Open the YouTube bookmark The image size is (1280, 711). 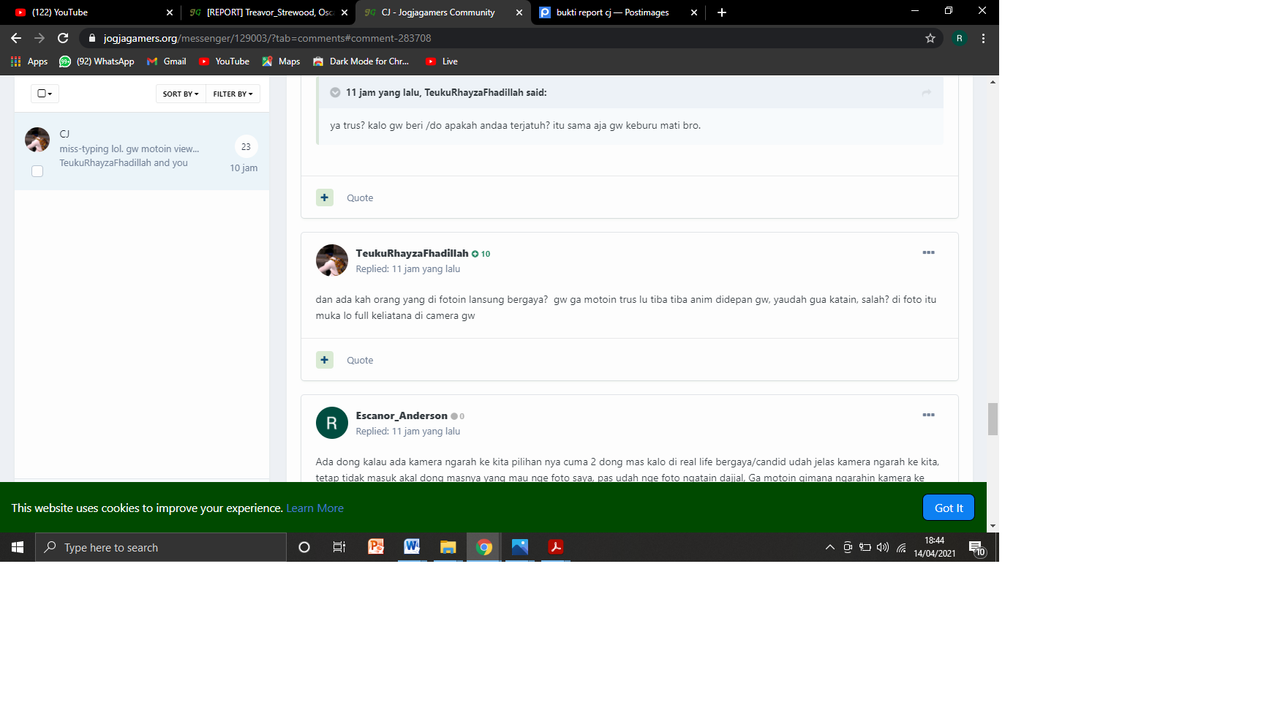click(224, 61)
